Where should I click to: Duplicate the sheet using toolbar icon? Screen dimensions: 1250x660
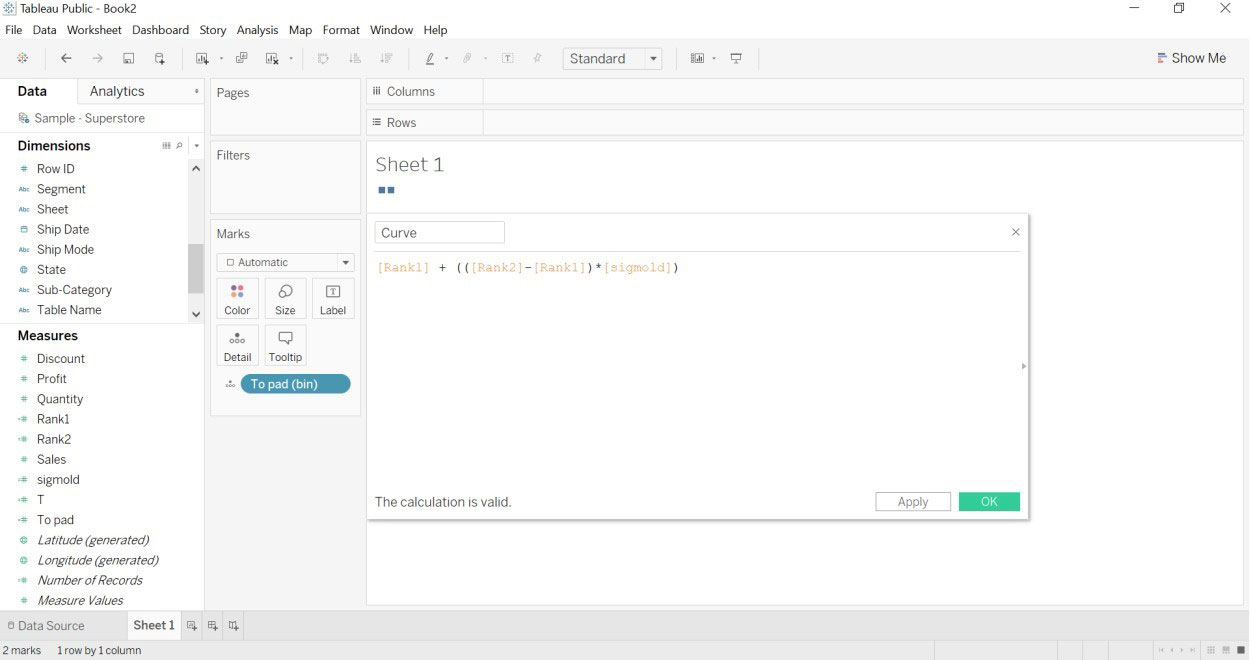click(x=242, y=59)
